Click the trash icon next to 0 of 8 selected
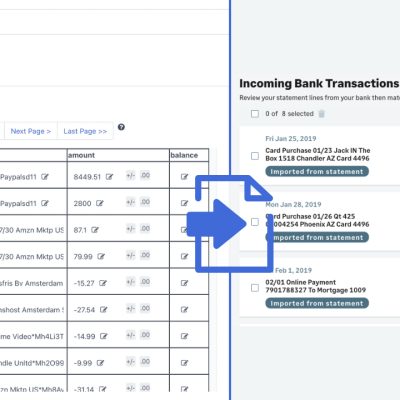The image size is (400, 400). tap(321, 114)
